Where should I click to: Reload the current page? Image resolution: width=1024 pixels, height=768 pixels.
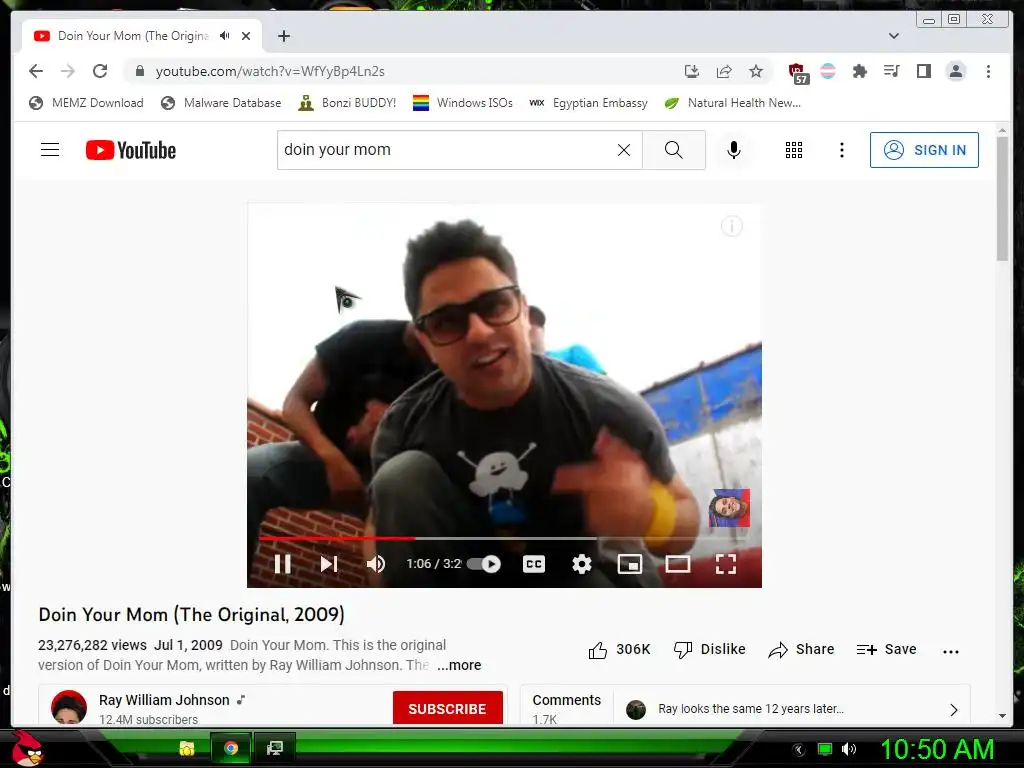click(100, 71)
